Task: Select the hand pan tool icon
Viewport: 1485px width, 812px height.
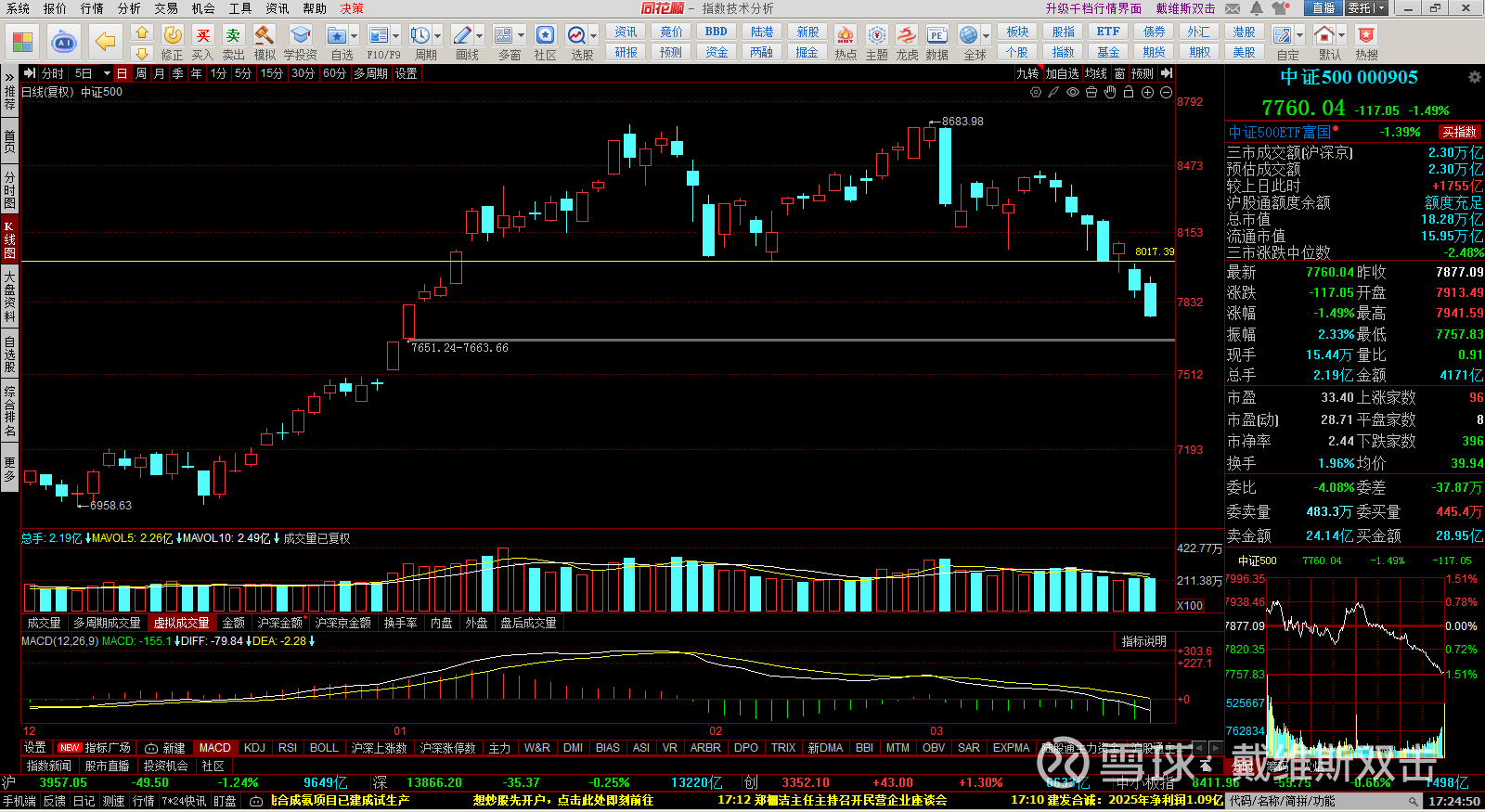Action: tap(1110, 92)
